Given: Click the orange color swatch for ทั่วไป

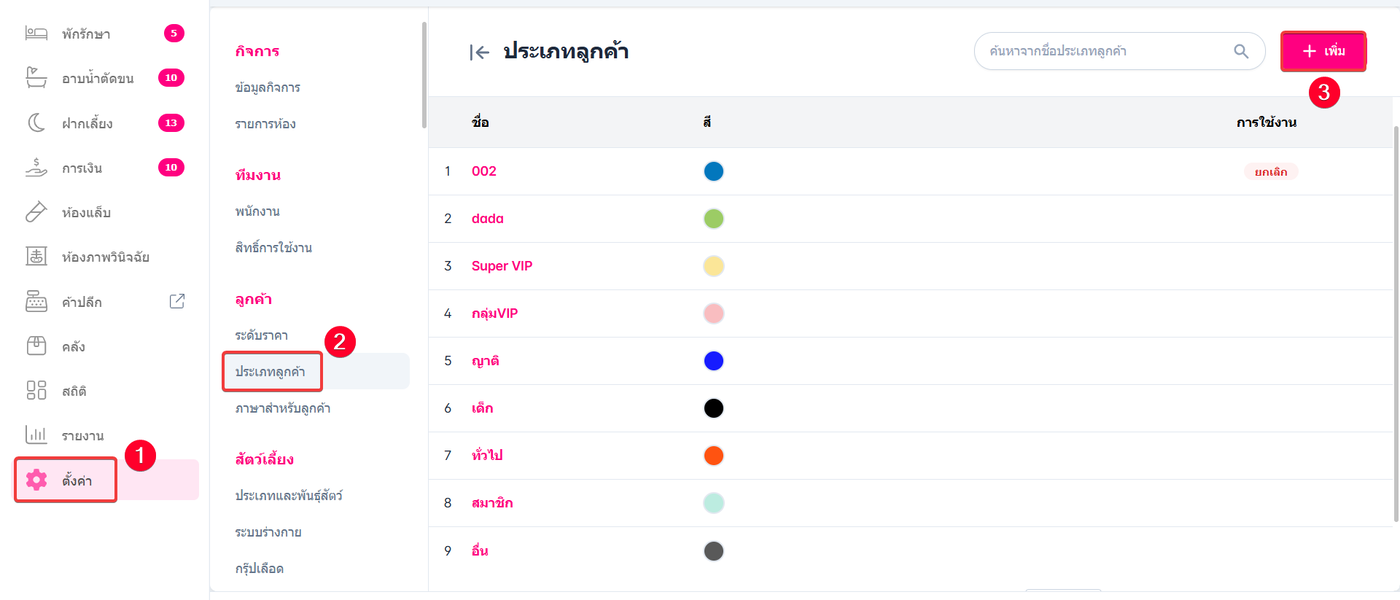Looking at the screenshot, I should pyautogui.click(x=714, y=455).
